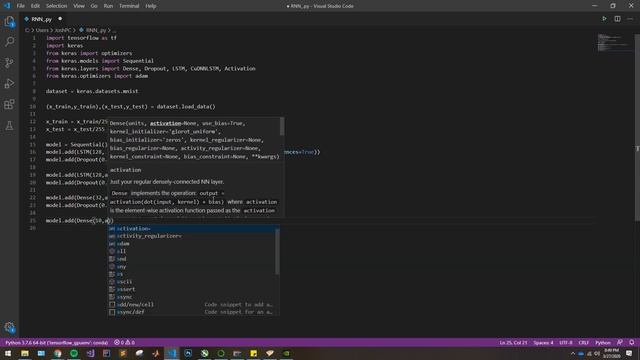This screenshot has width=640, height=360.
Task: Show hidden system tray icons
Action: click(573, 353)
